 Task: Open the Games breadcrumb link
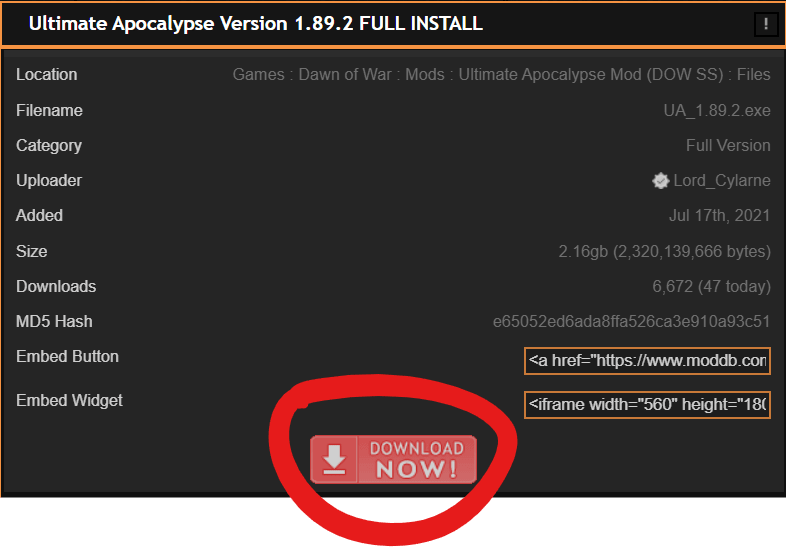pyautogui.click(x=259, y=75)
